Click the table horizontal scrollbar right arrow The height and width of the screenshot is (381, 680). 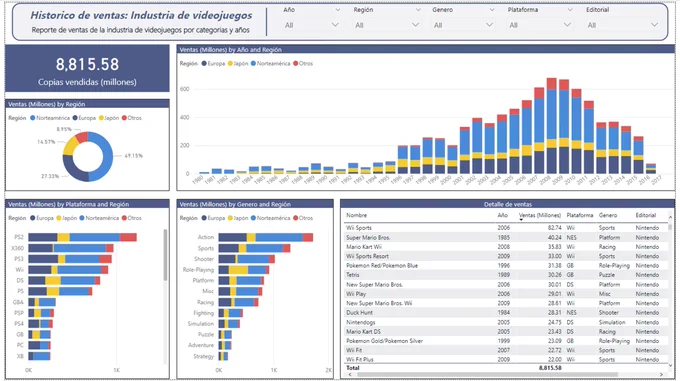click(661, 374)
